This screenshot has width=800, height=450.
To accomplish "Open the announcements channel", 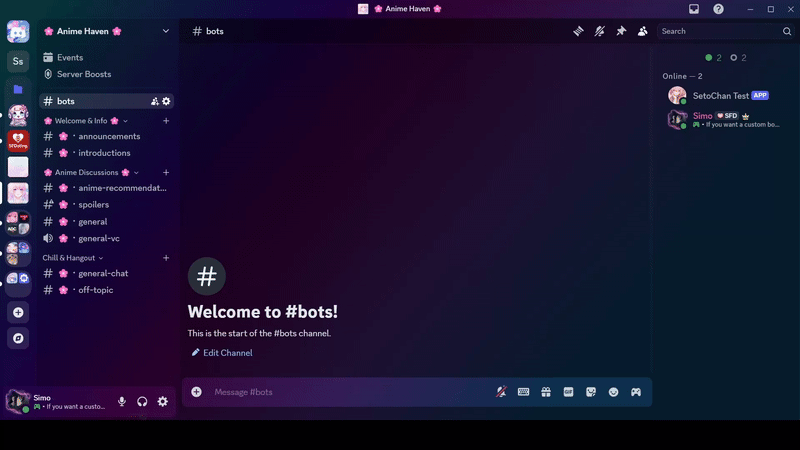I will tap(106, 136).
